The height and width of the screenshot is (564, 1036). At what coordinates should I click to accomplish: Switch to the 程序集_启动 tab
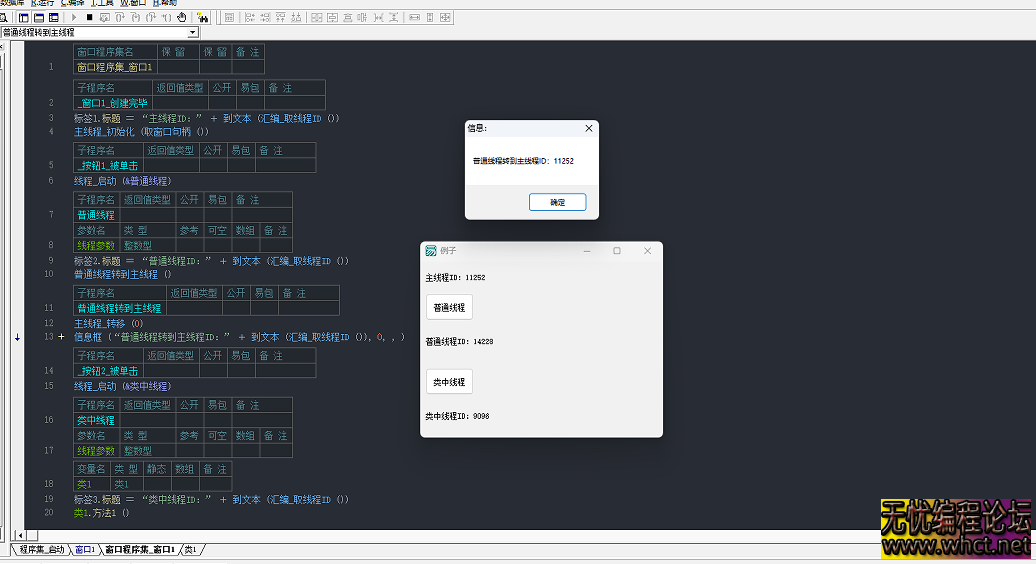click(40, 549)
